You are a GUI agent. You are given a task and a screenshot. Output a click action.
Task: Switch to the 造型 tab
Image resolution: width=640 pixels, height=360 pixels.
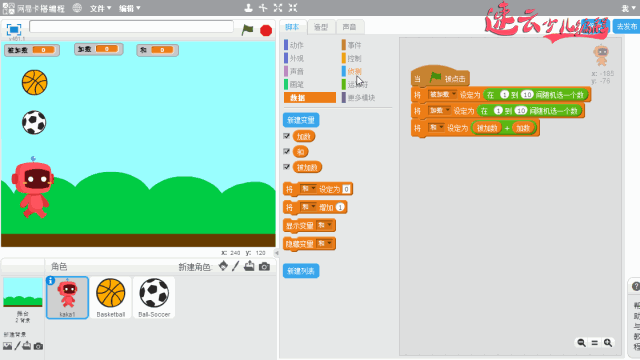point(321,27)
